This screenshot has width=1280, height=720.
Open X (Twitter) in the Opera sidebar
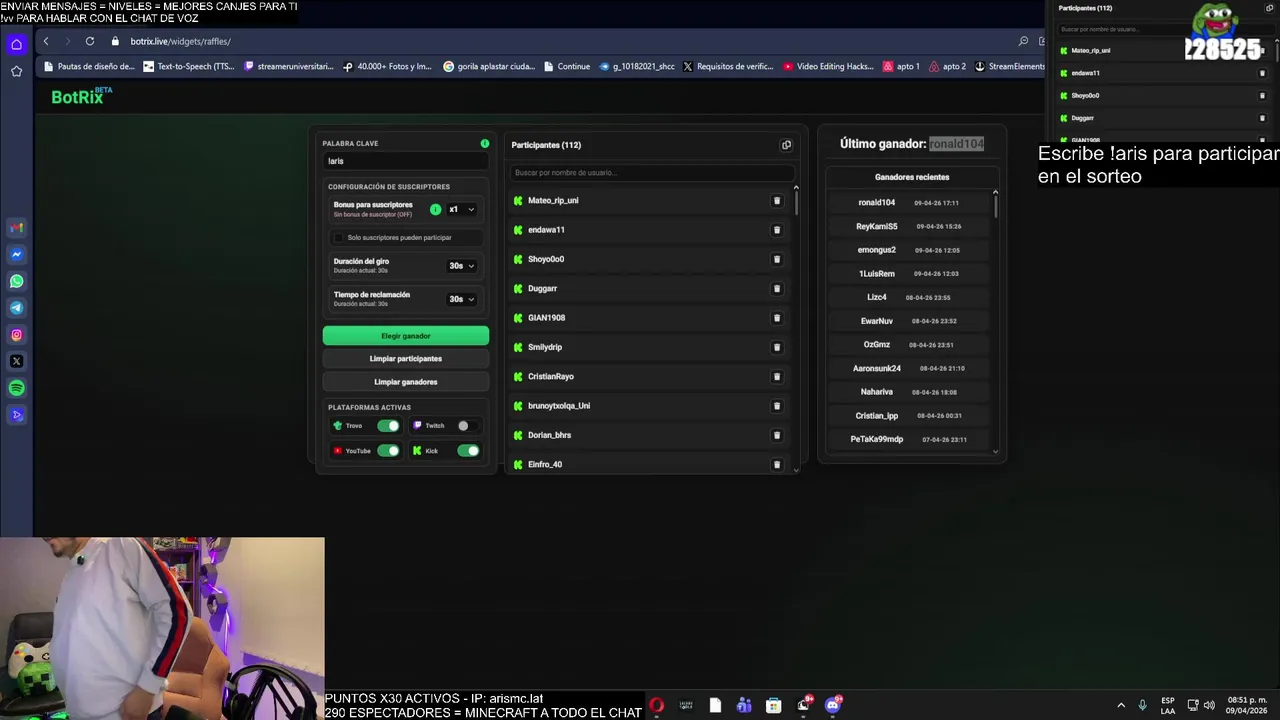click(16, 361)
